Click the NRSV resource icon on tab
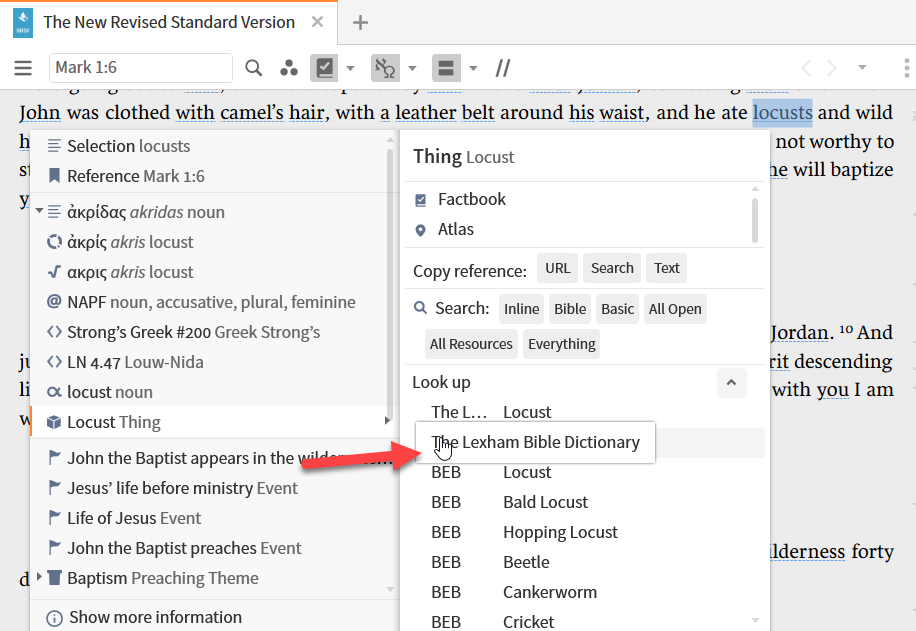This screenshot has height=631, width=916. (x=23, y=23)
